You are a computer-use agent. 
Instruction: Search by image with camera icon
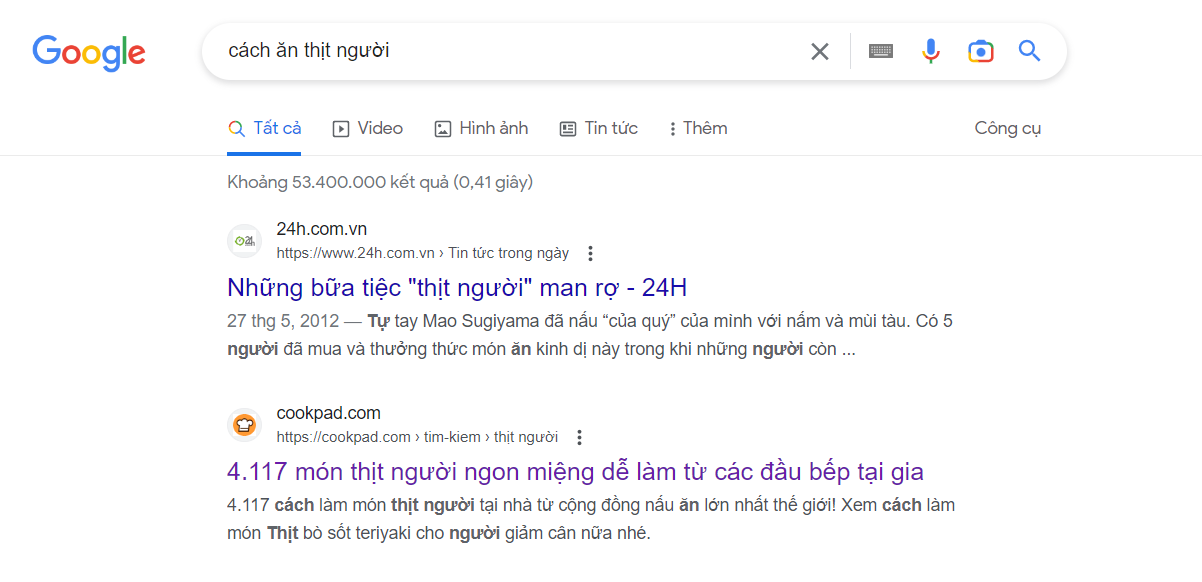coord(981,51)
